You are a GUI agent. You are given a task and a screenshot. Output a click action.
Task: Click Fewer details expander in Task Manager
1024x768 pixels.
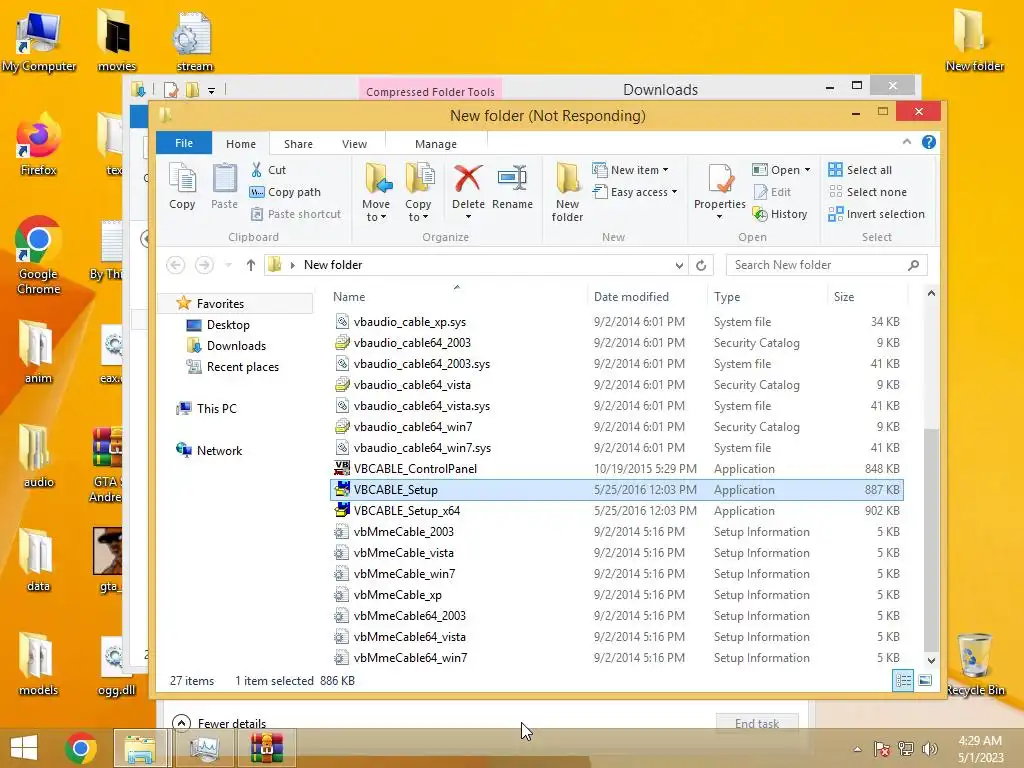[219, 723]
